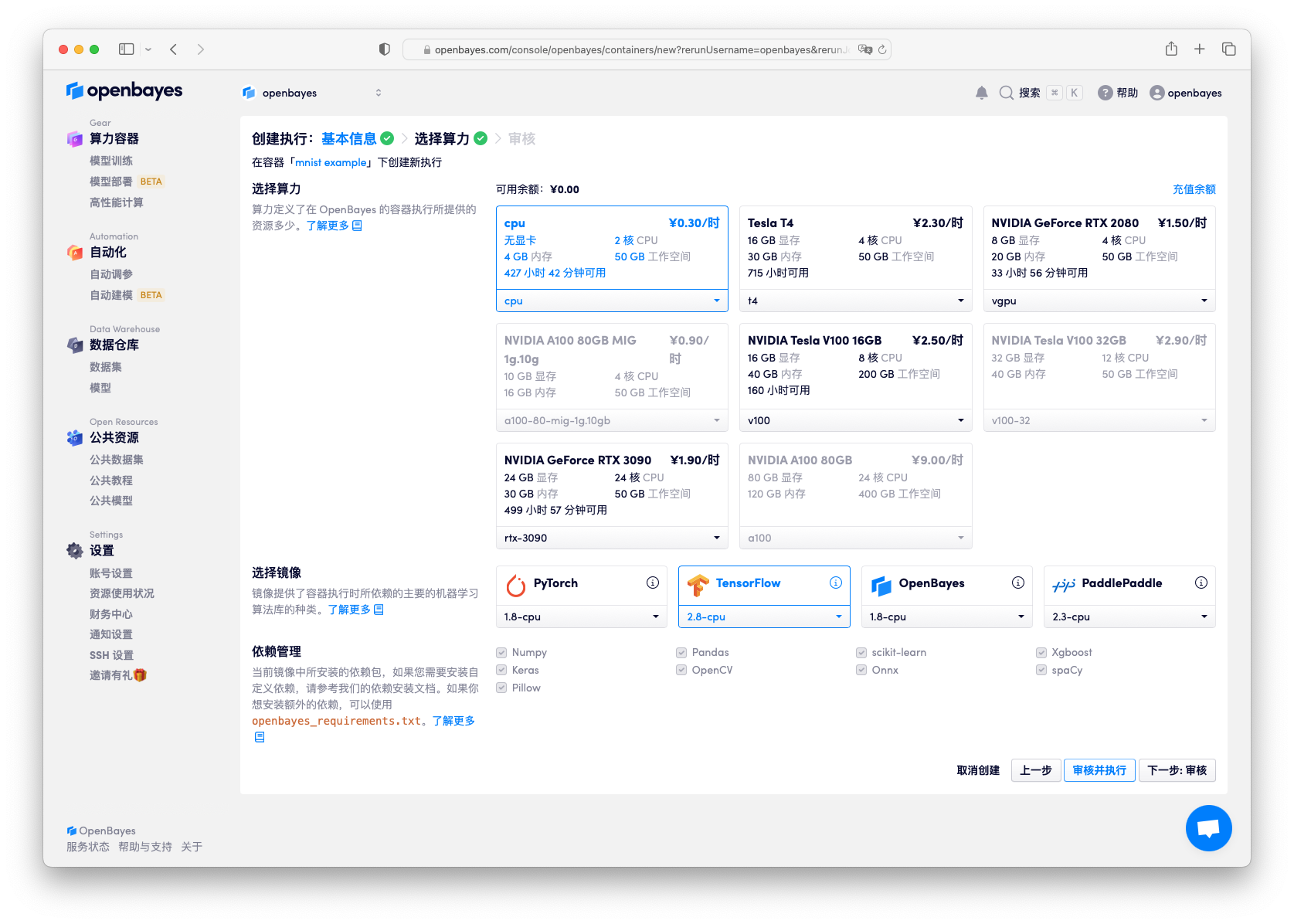This screenshot has height=924, width=1294.
Task: Expand the TensorFlow 2.8-cpu version dropdown
Action: point(763,617)
